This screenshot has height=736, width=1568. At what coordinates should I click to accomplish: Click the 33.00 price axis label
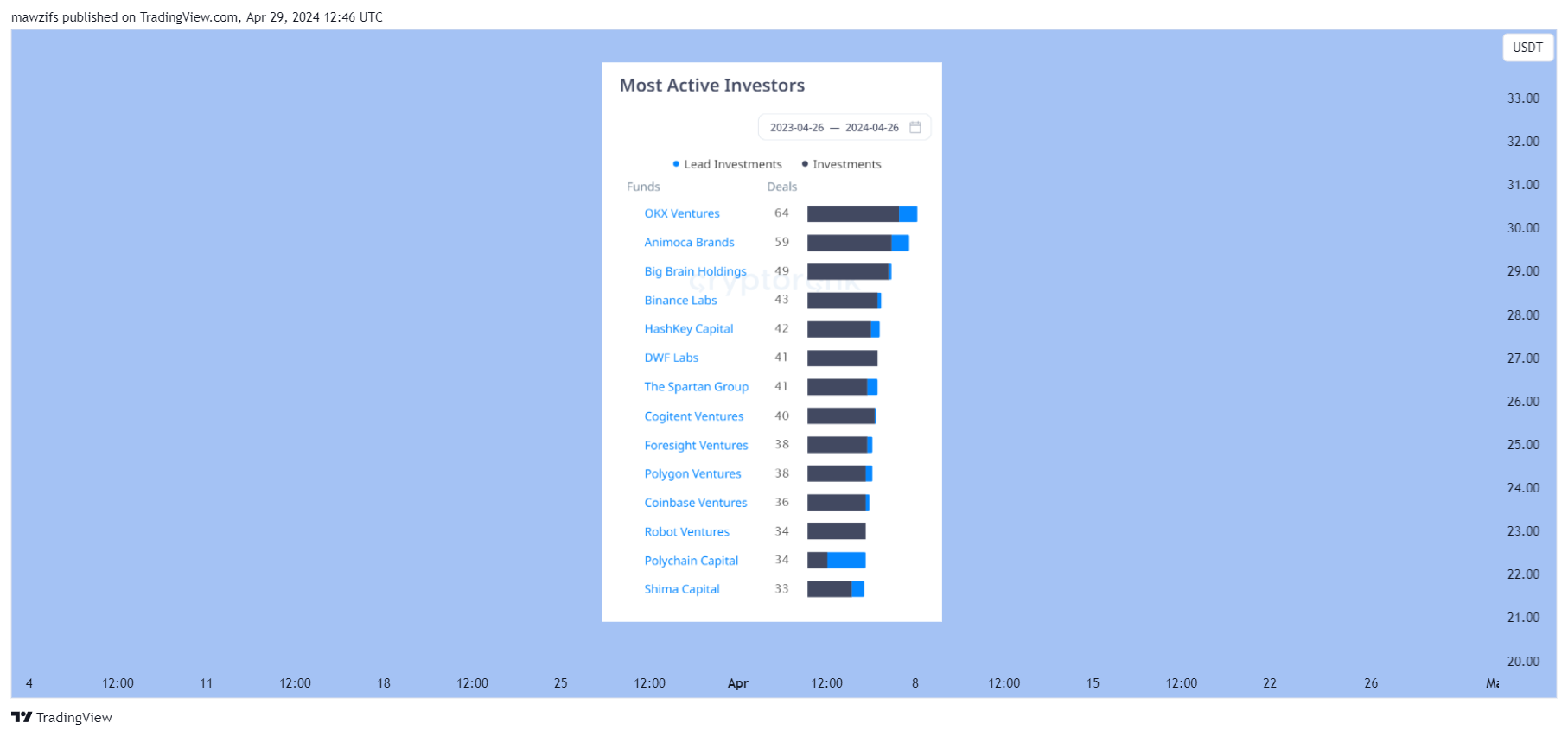[1523, 98]
